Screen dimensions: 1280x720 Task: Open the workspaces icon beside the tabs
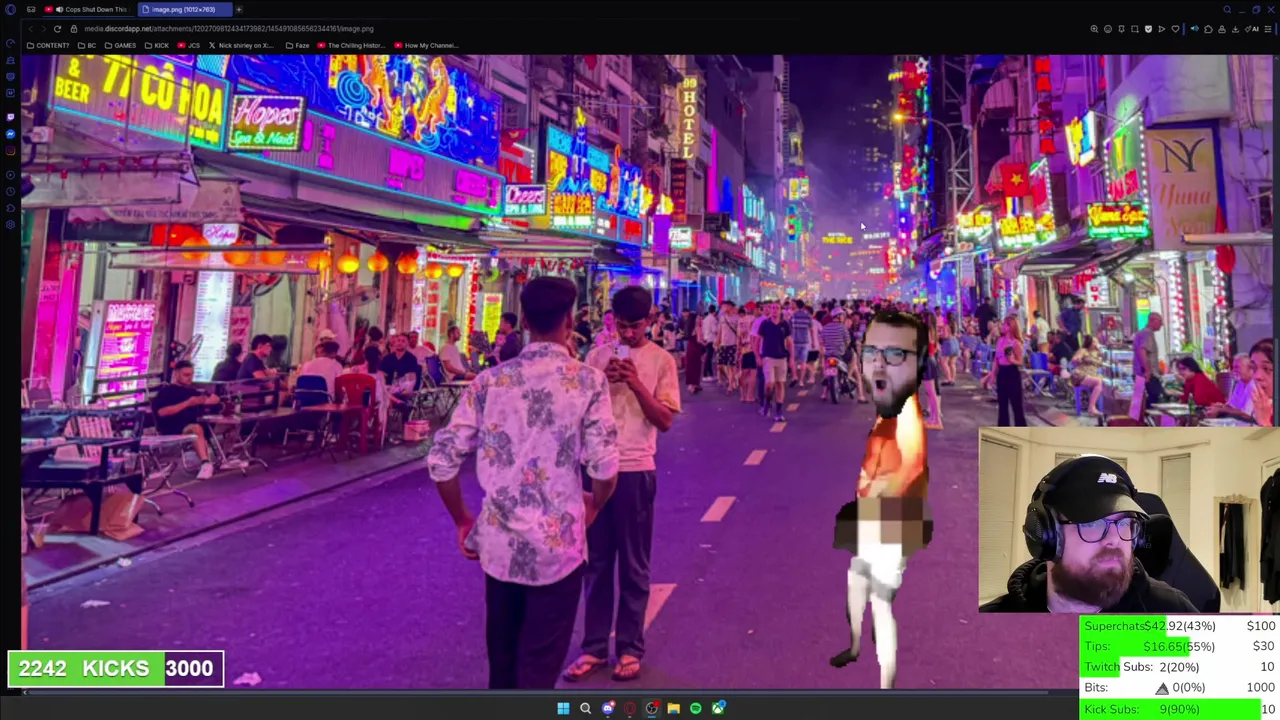(31, 9)
